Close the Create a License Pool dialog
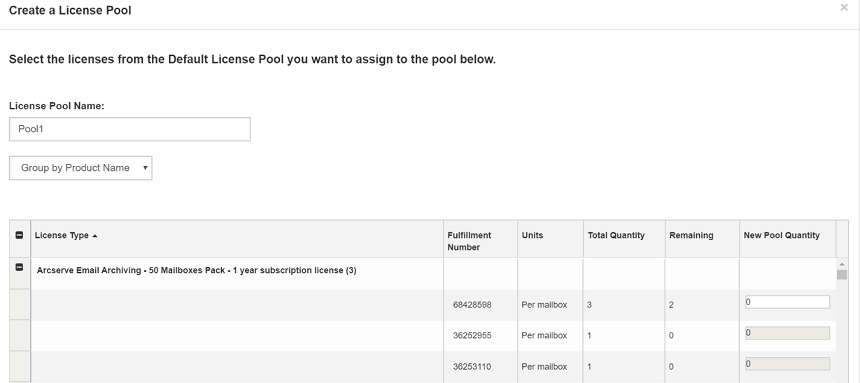860x383 pixels. tap(844, 8)
